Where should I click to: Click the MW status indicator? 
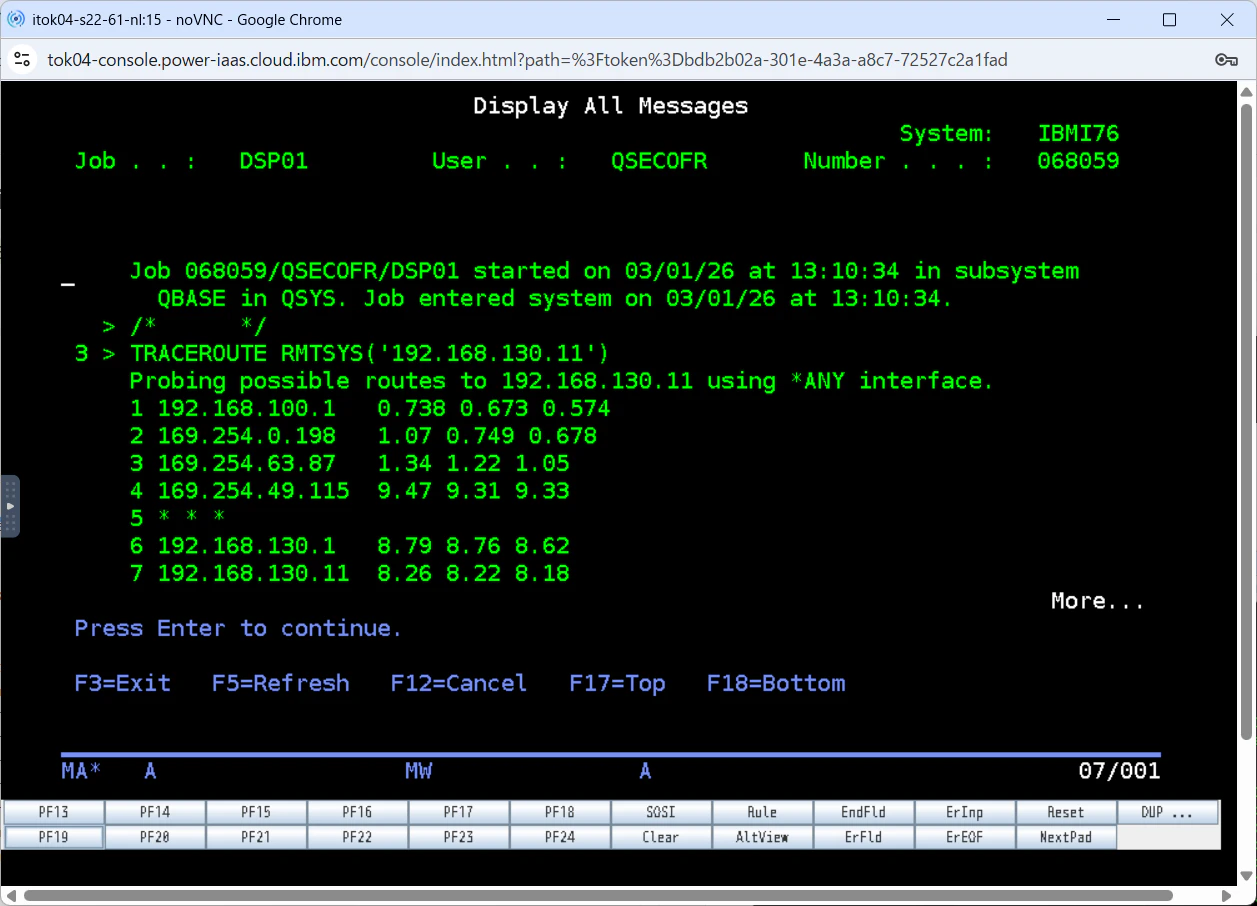point(418,771)
